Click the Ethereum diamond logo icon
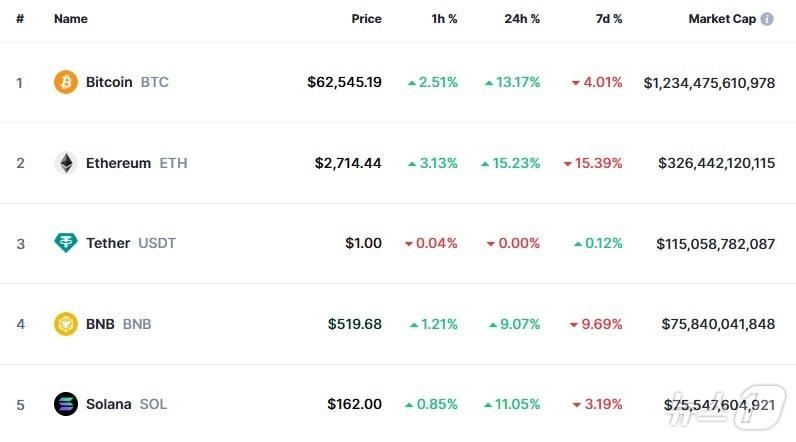The image size is (796, 442). tap(66, 163)
